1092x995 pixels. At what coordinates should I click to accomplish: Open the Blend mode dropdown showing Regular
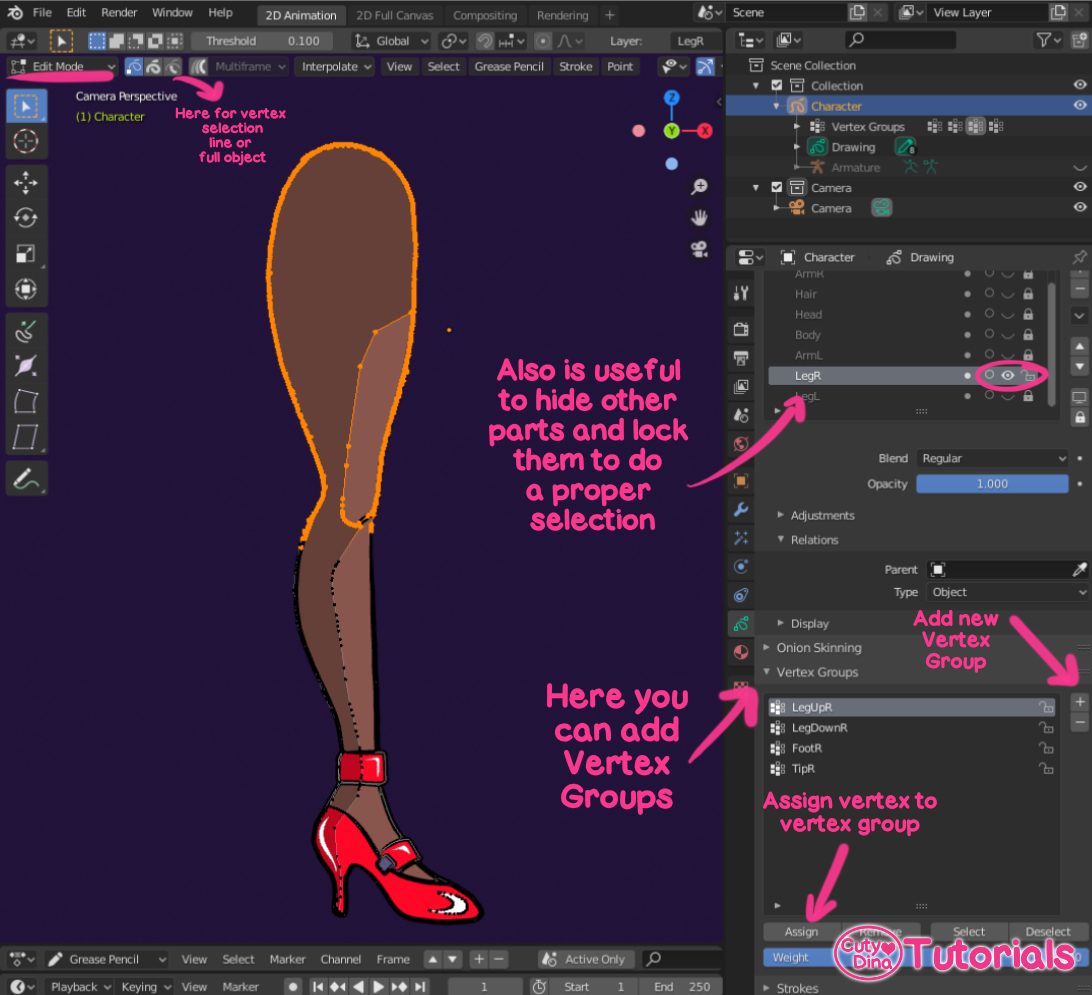click(x=992, y=458)
